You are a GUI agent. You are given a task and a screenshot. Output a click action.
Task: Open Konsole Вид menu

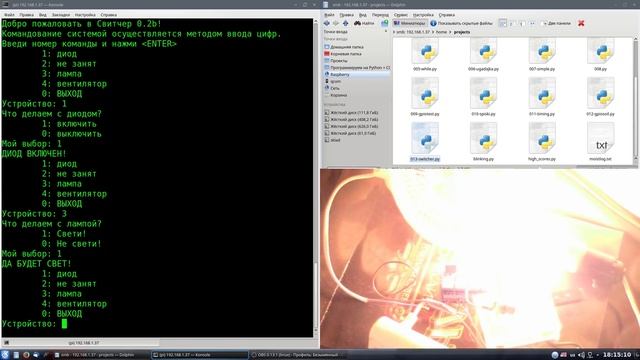tap(42, 15)
